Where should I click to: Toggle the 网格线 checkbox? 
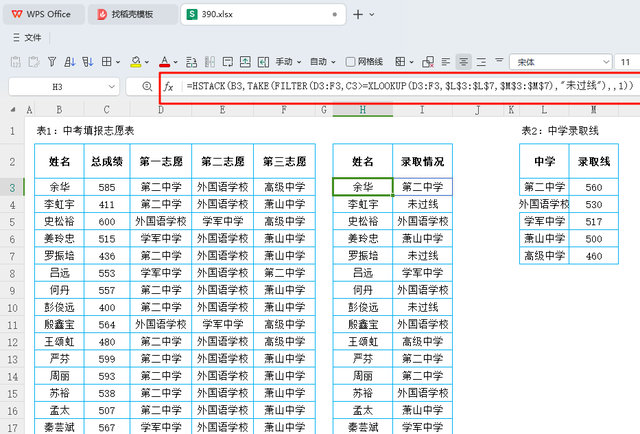click(x=350, y=62)
